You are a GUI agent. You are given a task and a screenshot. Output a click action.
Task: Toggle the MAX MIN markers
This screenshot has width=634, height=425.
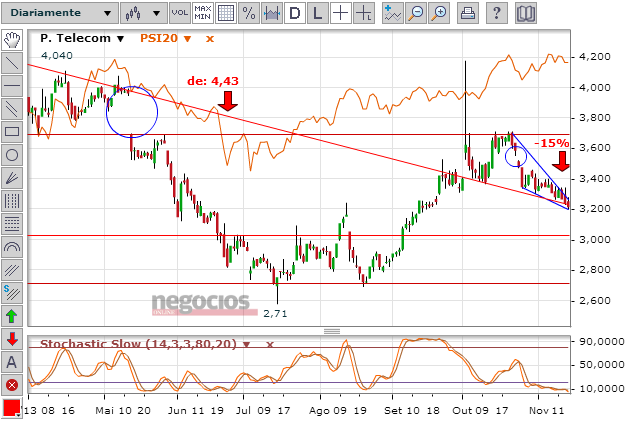coord(203,13)
